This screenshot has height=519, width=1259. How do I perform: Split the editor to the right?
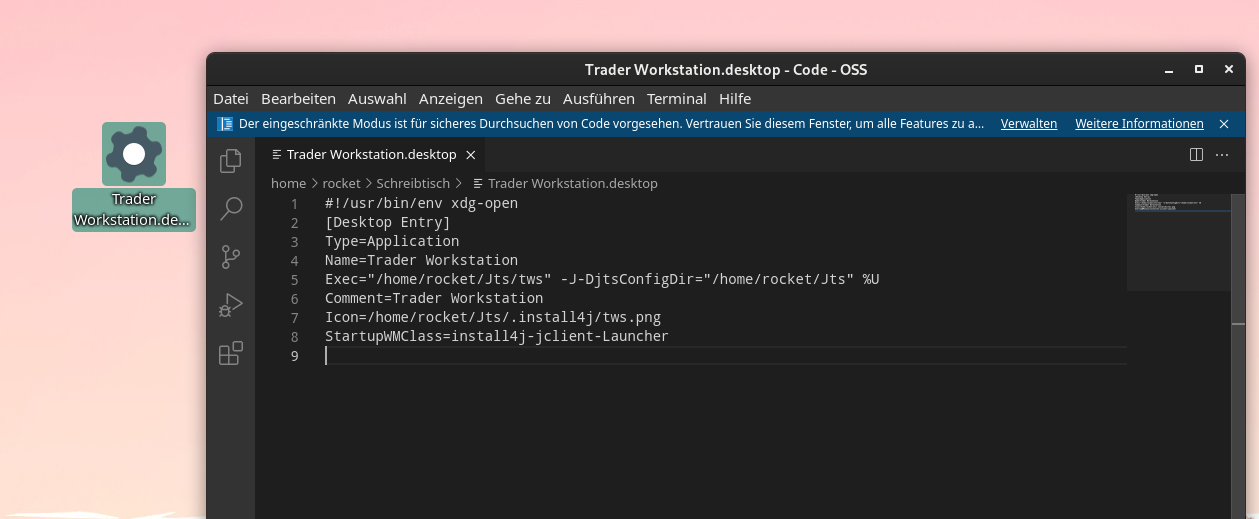click(1196, 155)
